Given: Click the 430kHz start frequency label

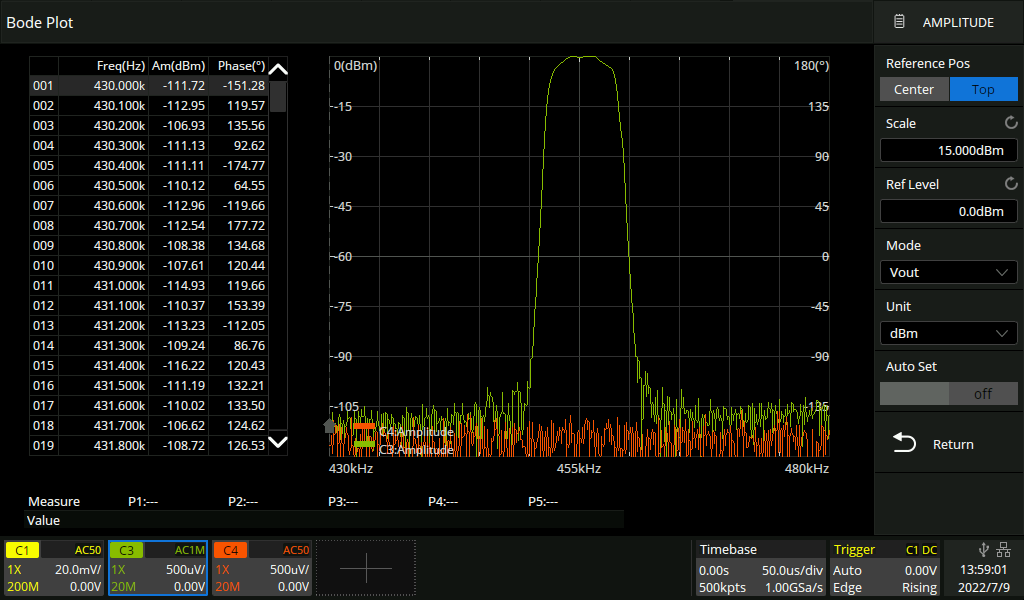Looking at the screenshot, I should click(x=351, y=468).
